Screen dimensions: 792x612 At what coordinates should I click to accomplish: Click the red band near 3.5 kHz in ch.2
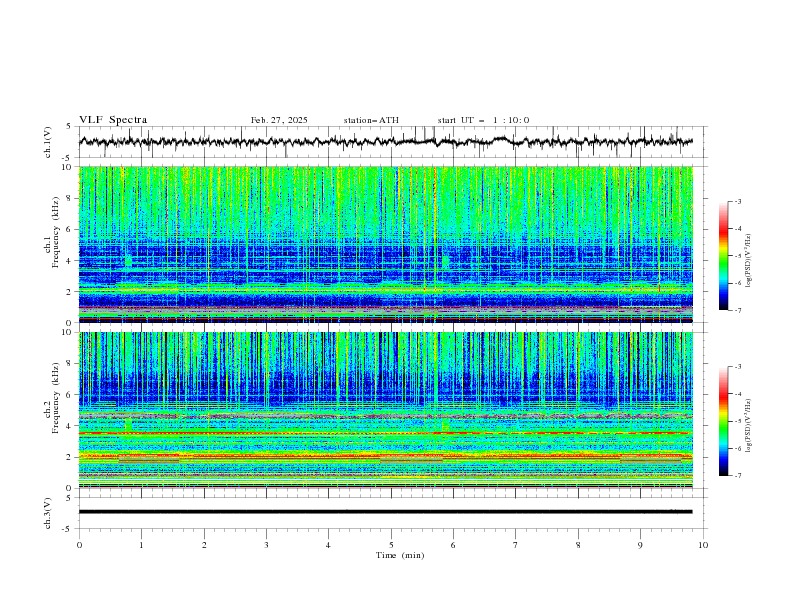tap(385, 433)
